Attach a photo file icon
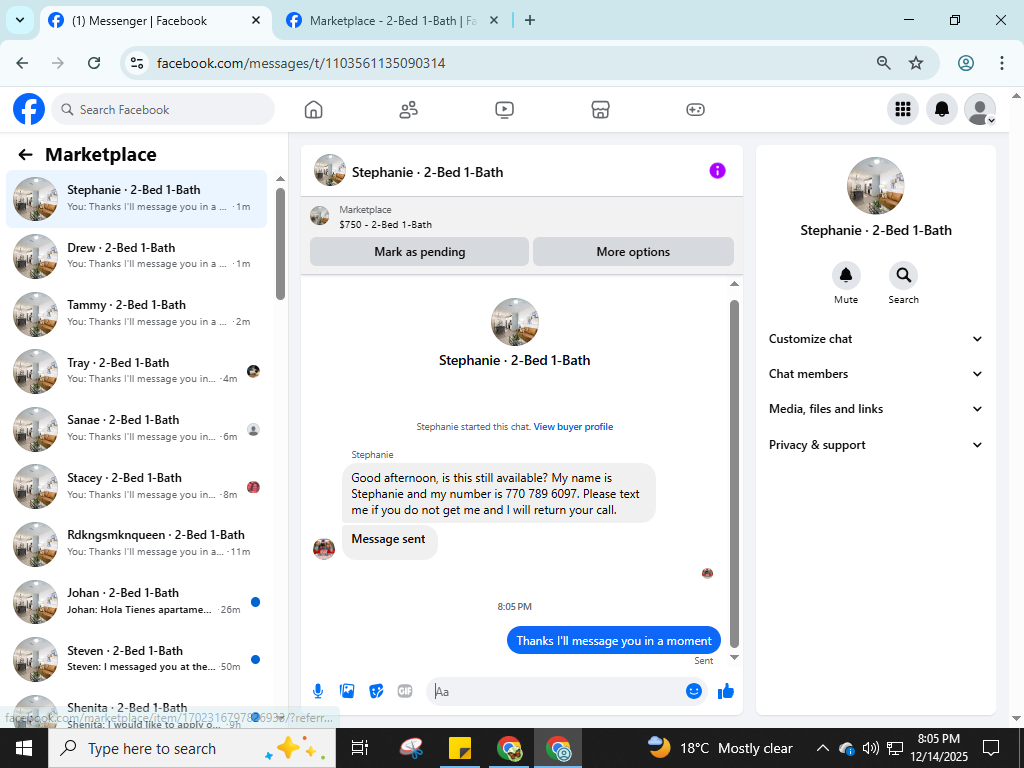This screenshot has height=768, width=1024. (347, 691)
